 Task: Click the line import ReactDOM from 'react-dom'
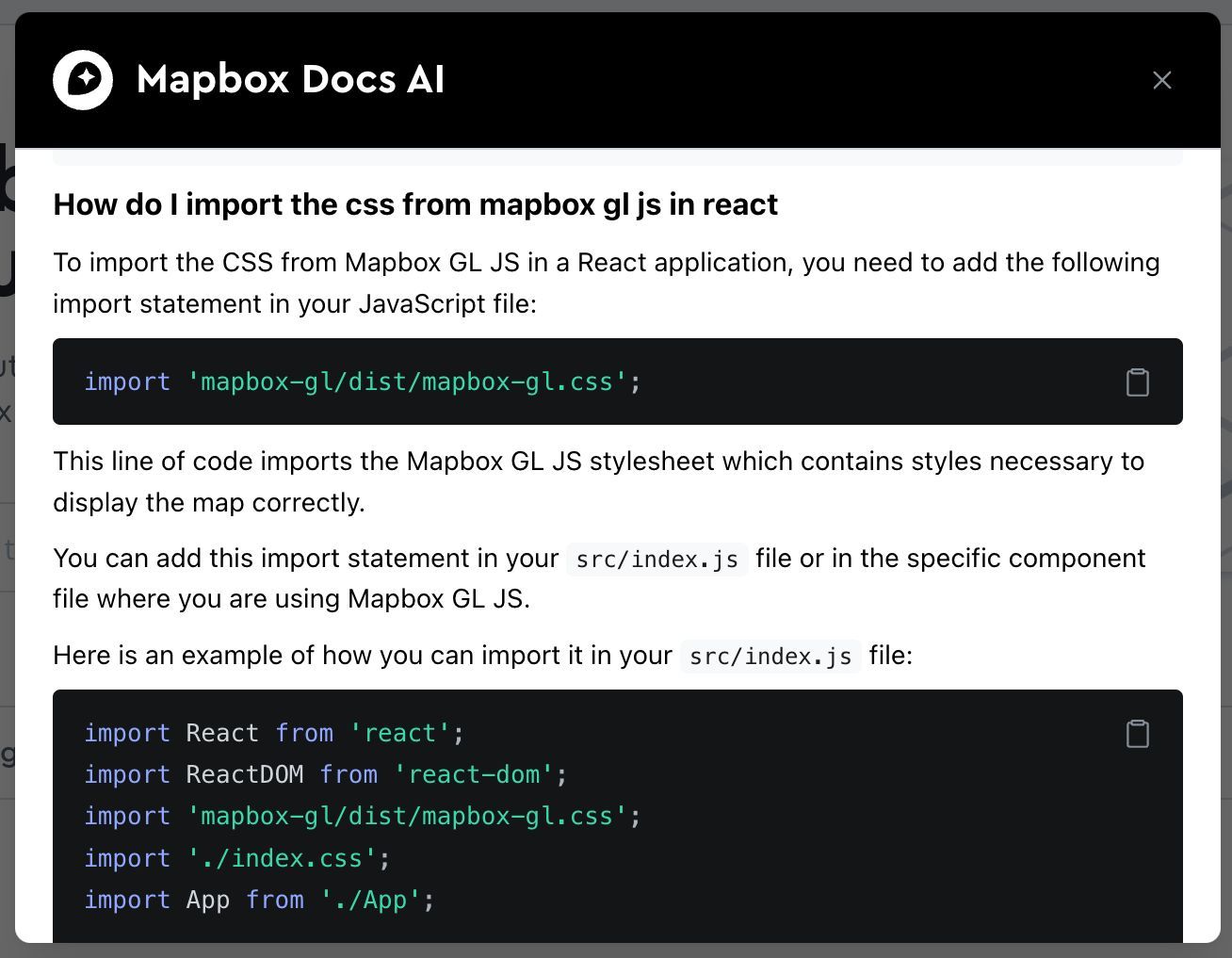click(326, 774)
